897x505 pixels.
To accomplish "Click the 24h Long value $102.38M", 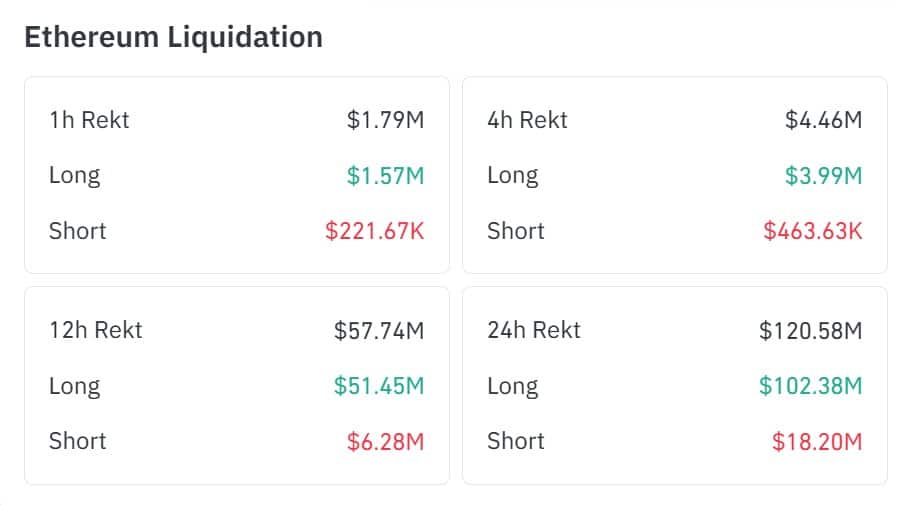I will point(810,386).
